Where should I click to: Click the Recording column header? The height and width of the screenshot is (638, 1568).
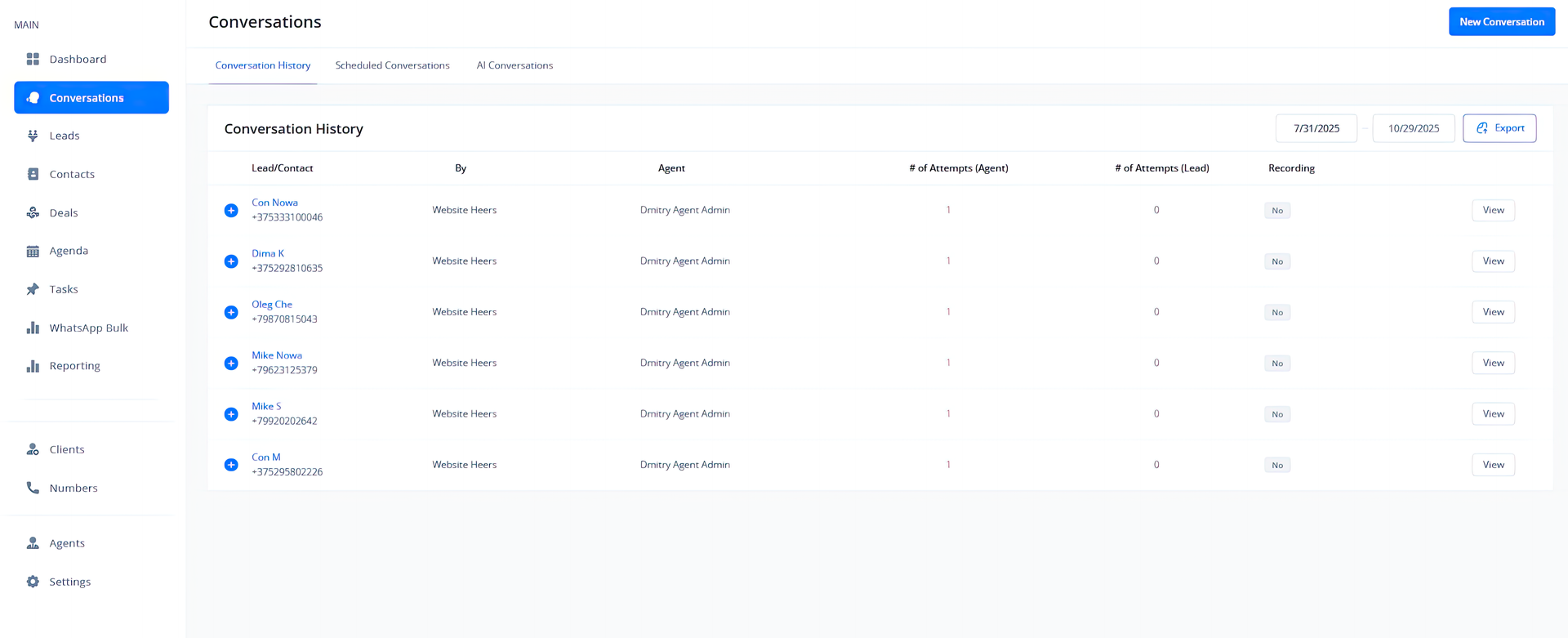pos(1291,168)
